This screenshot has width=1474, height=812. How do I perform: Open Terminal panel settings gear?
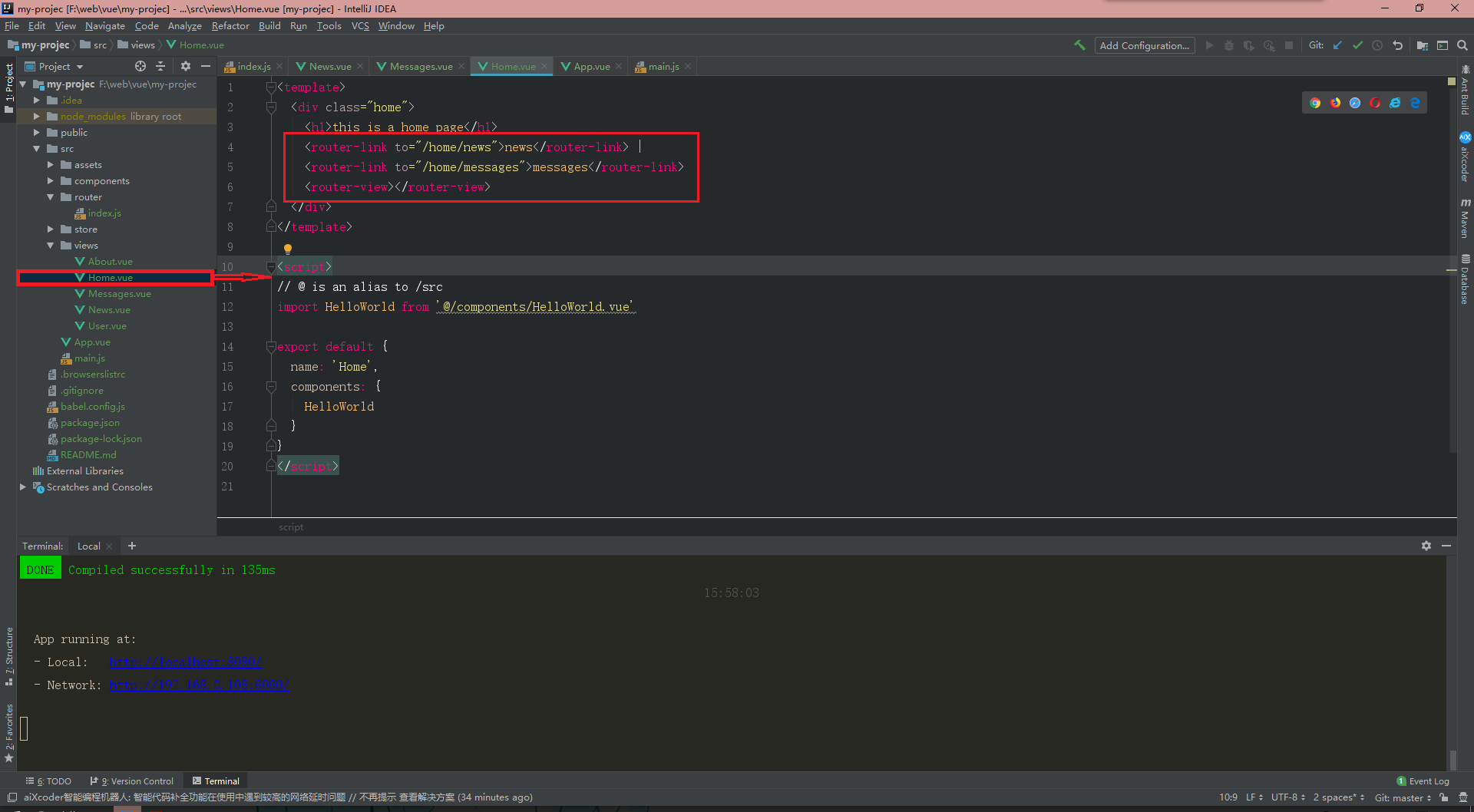1426,546
